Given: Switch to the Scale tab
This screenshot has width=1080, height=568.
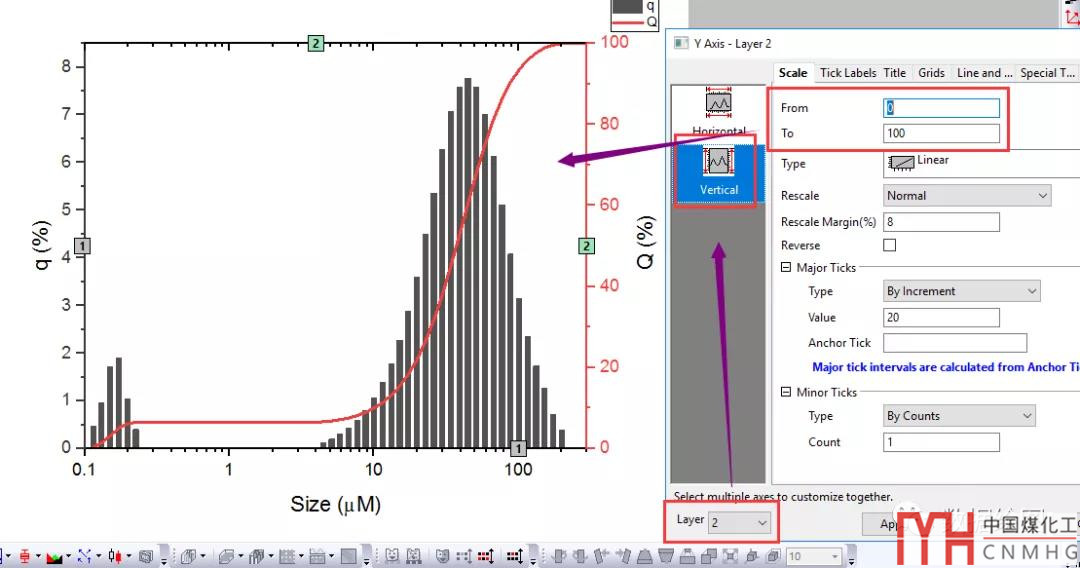Looking at the screenshot, I should [x=793, y=72].
